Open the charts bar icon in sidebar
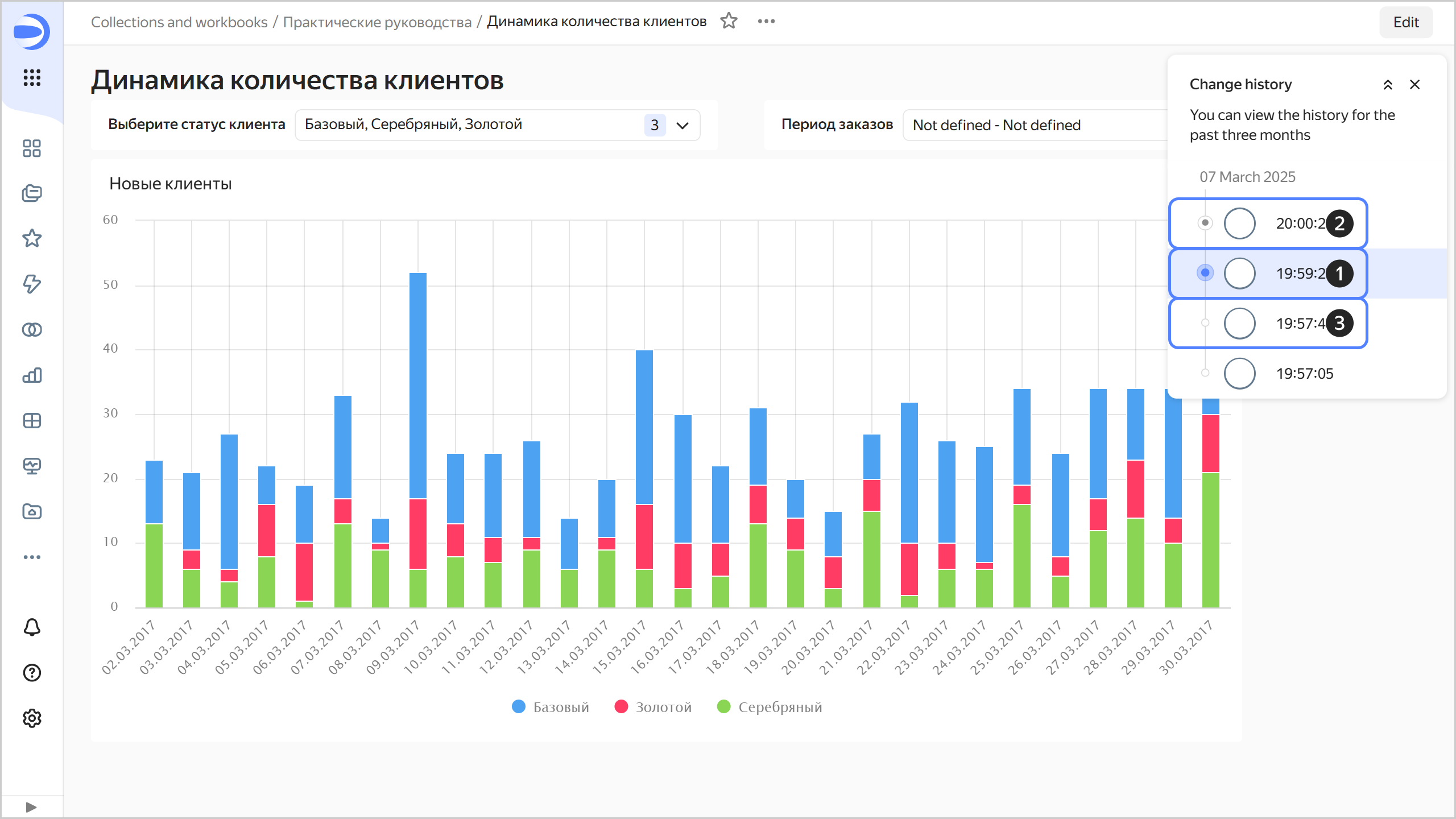 pyautogui.click(x=32, y=375)
